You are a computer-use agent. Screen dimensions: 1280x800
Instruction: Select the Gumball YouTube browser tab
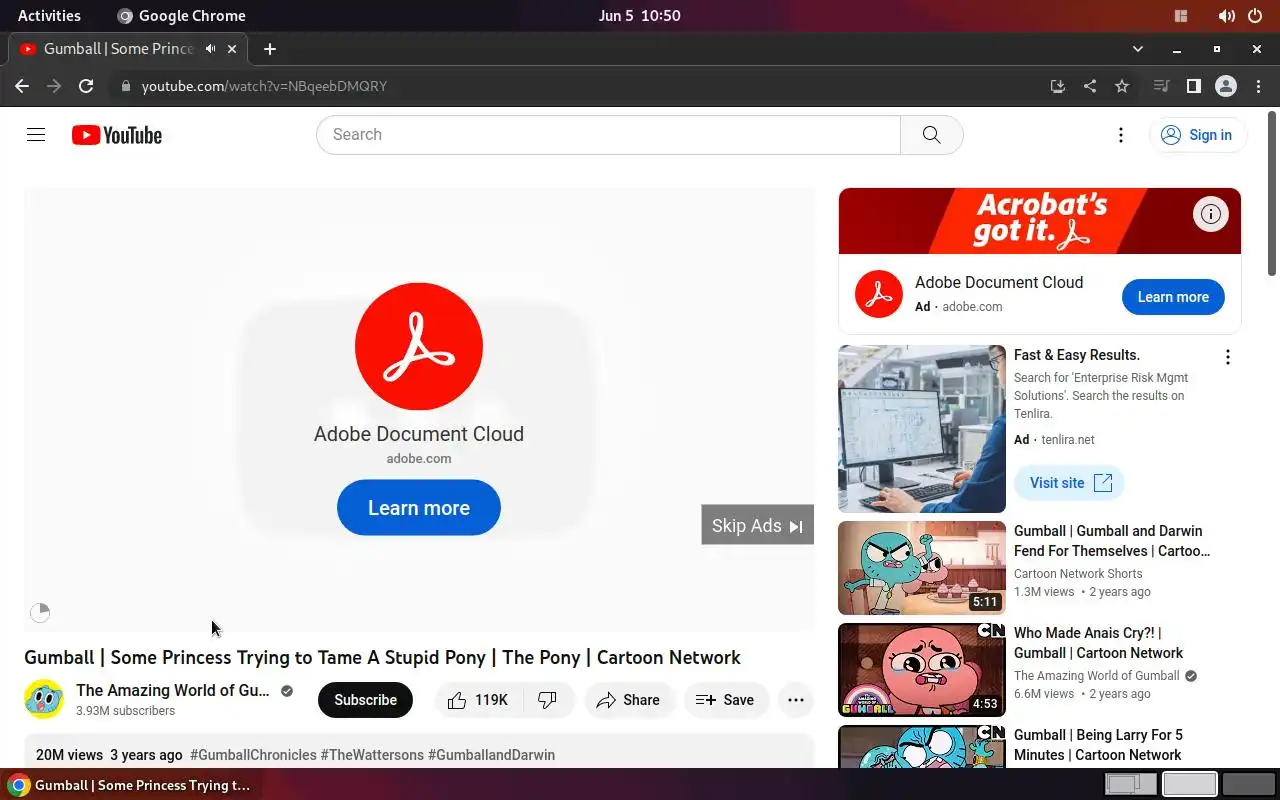128,49
